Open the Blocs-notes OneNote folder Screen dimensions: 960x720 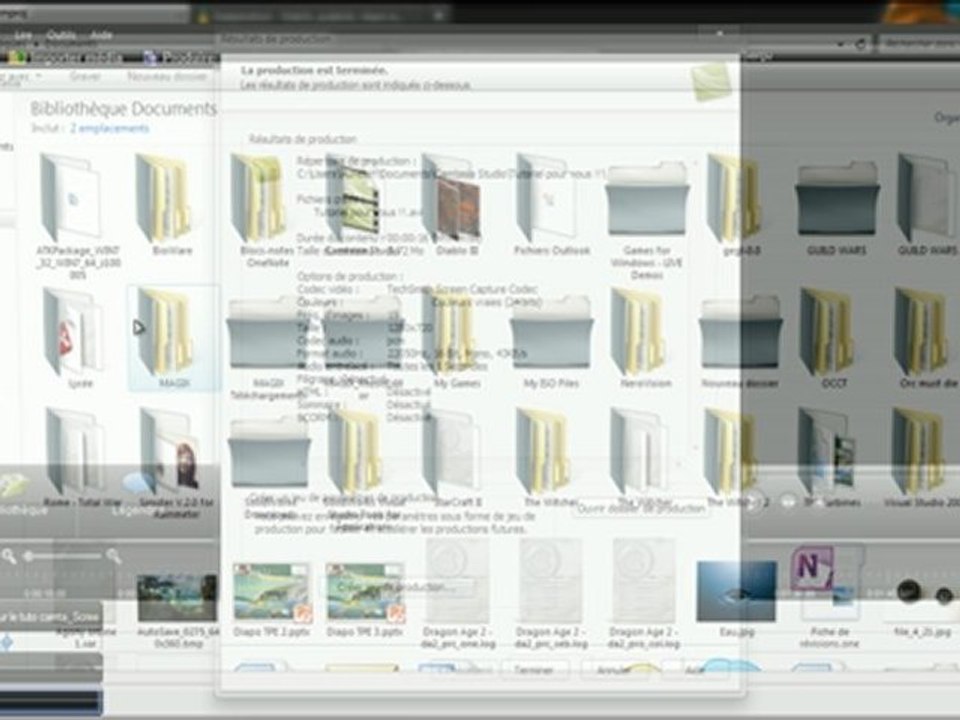click(x=262, y=210)
